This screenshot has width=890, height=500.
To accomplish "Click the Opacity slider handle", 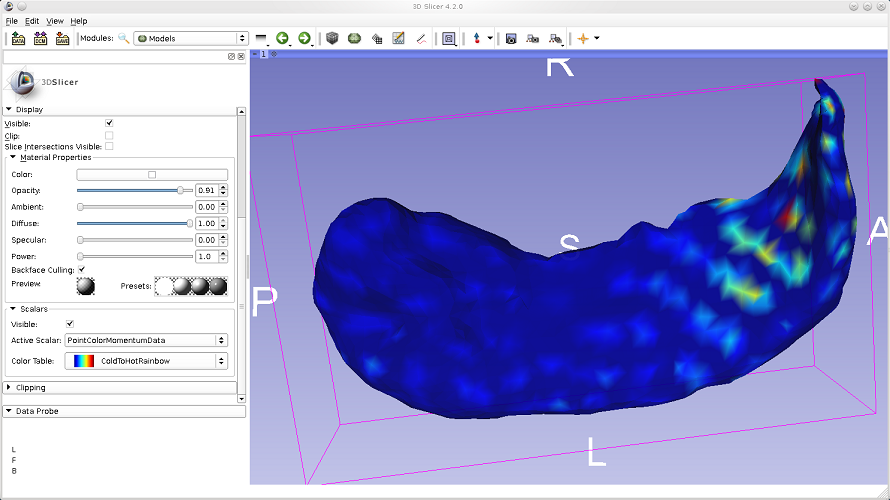I will [x=181, y=190].
